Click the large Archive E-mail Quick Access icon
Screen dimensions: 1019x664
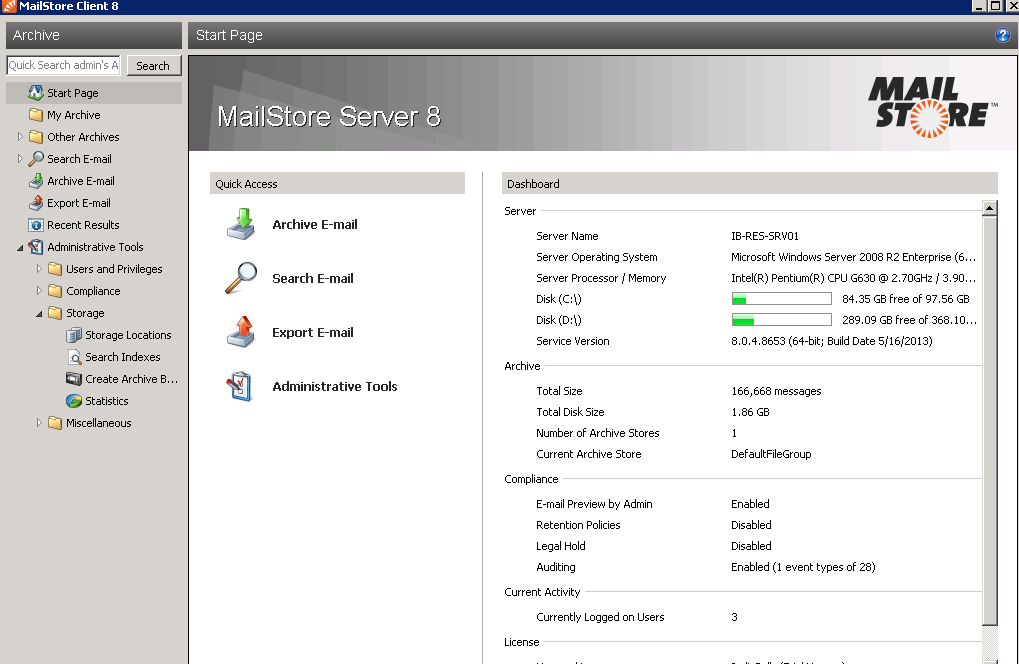click(241, 224)
